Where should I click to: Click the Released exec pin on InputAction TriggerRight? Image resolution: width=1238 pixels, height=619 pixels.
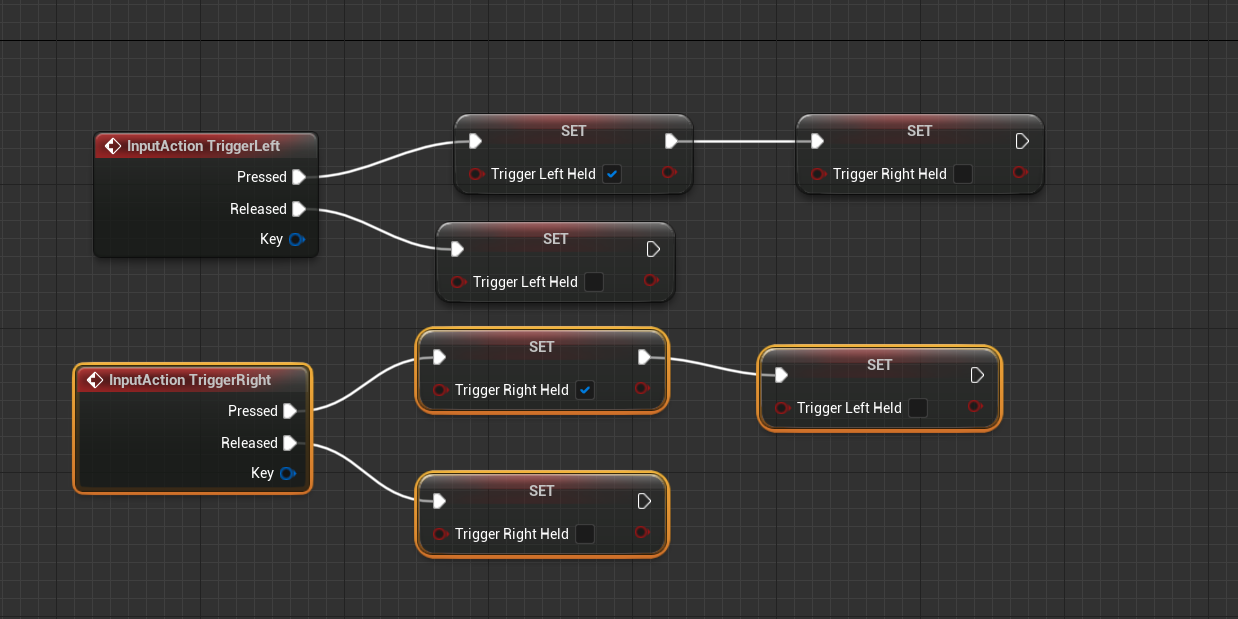click(289, 443)
